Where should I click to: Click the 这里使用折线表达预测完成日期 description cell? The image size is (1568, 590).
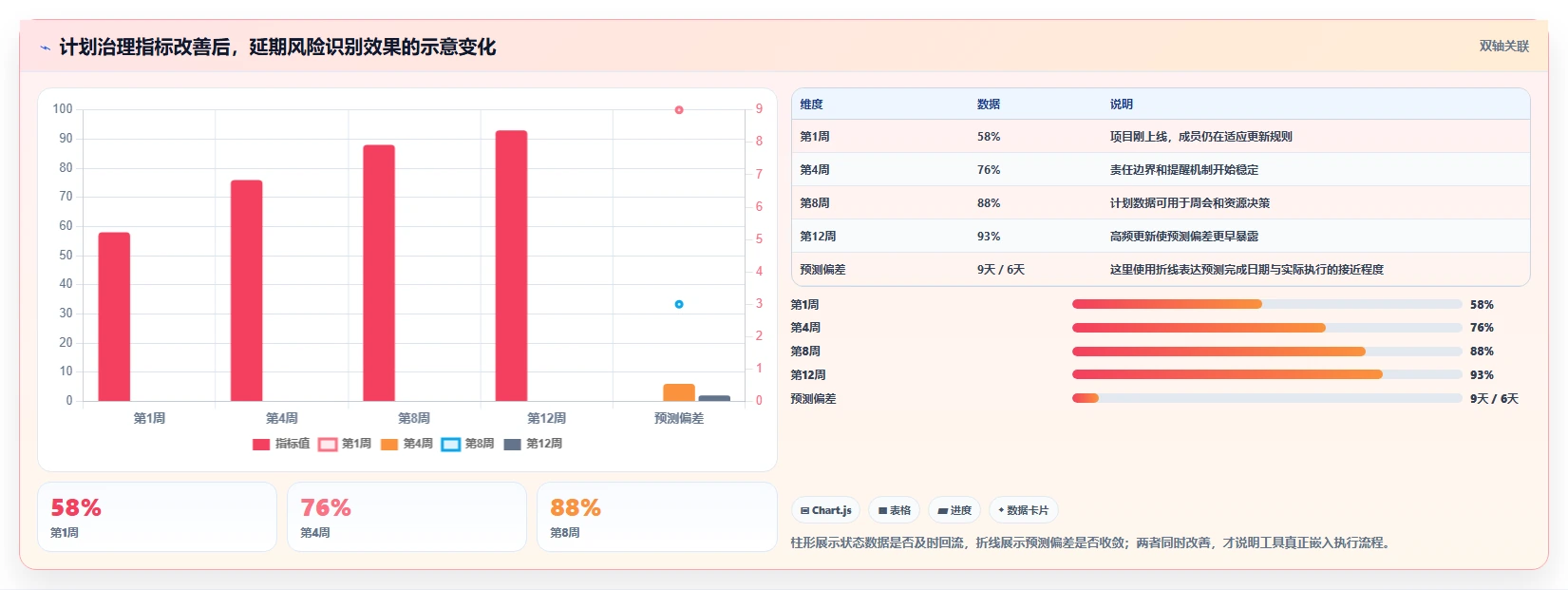tap(1247, 270)
